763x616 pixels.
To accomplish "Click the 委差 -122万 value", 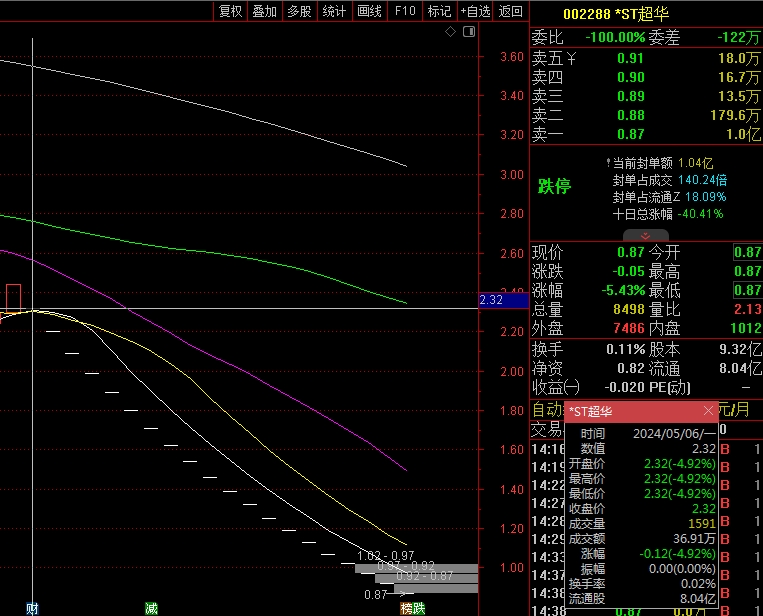I will coord(739,37).
